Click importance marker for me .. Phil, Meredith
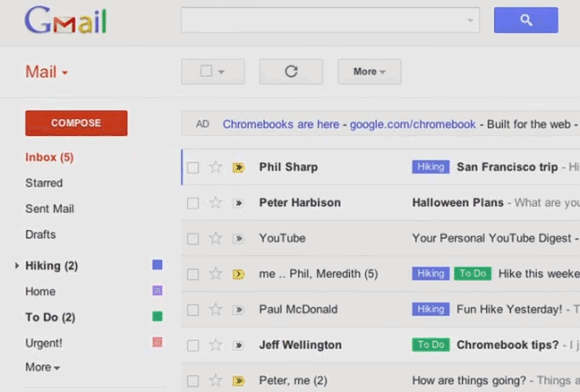Viewport: 580px width, 392px height. click(239, 274)
